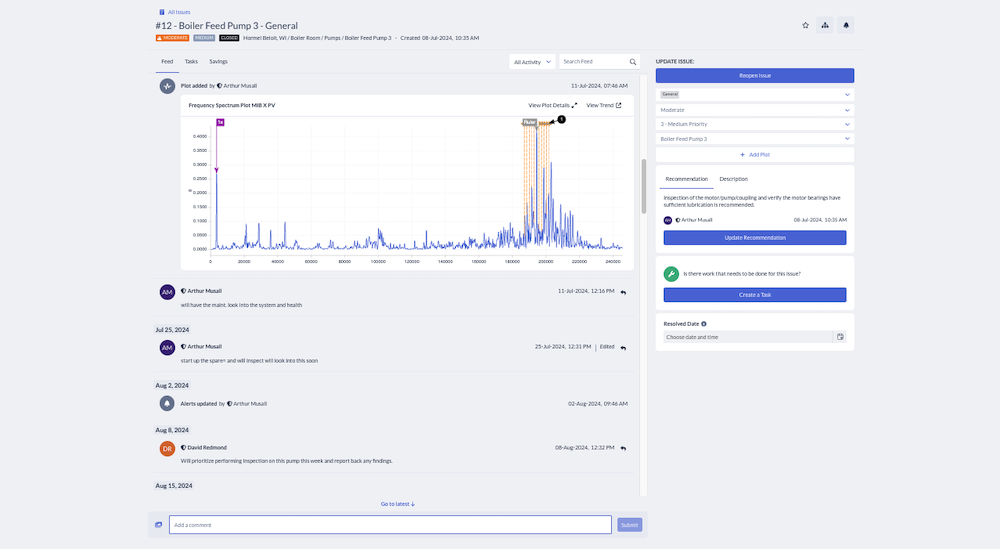Click the Create a Task button
Viewport: 1000px width, 549px height.
coord(754,295)
